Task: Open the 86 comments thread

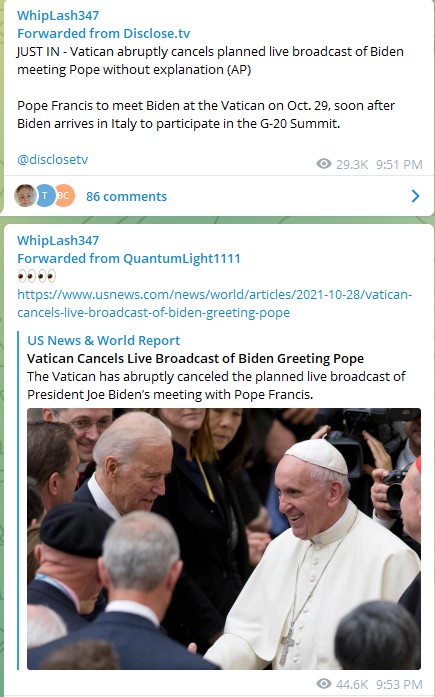Action: pos(126,196)
